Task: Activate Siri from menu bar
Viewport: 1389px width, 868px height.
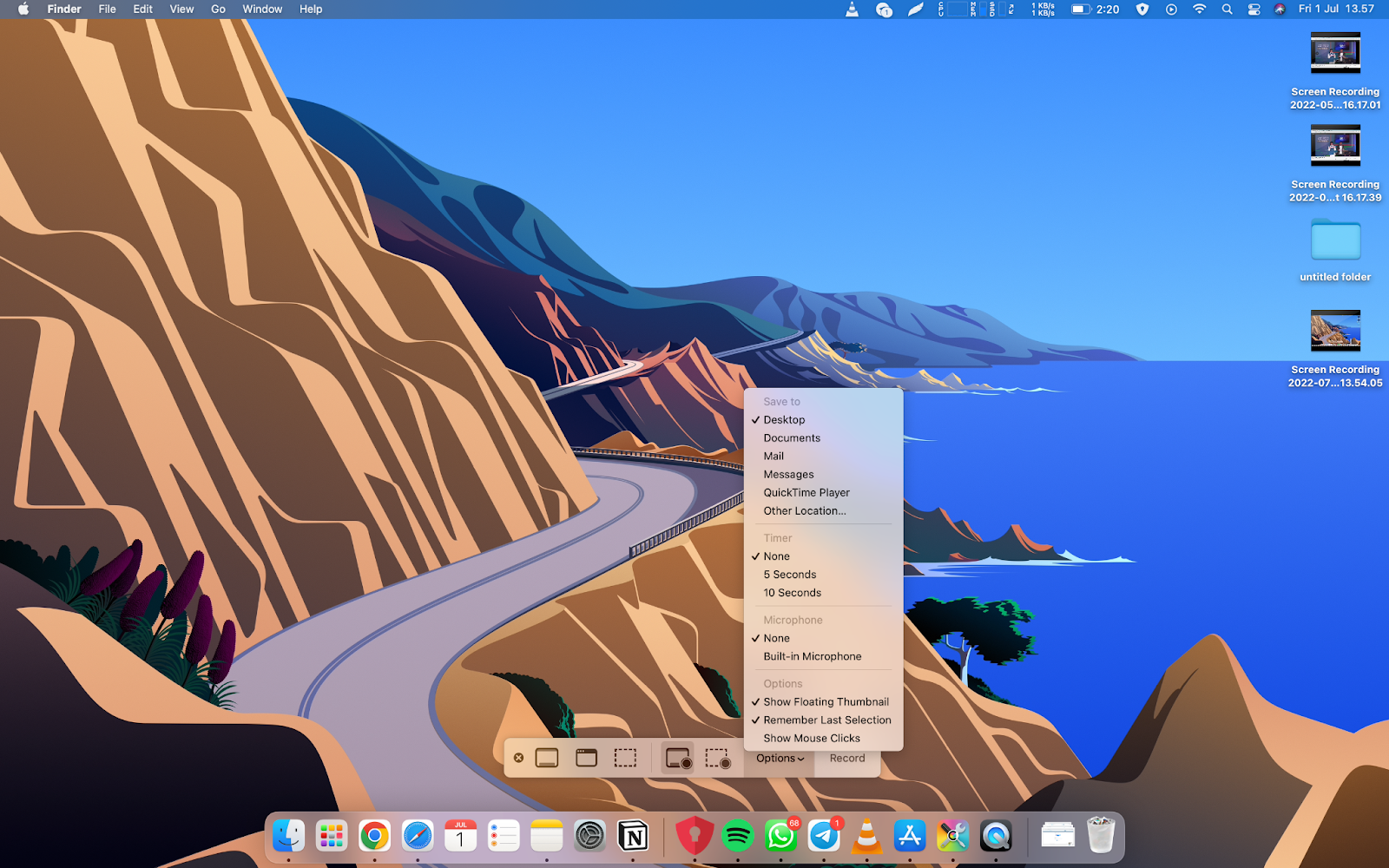Action: 1280,9
